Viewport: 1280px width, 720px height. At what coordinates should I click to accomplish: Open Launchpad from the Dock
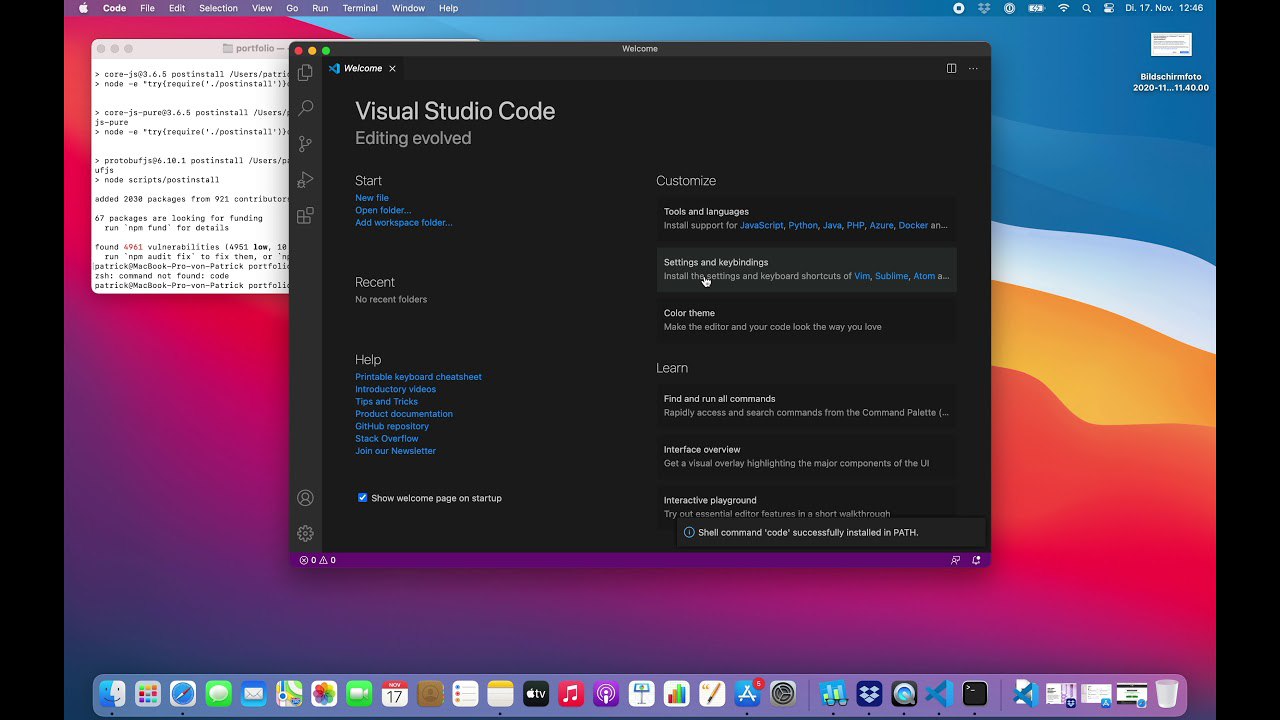click(x=148, y=693)
